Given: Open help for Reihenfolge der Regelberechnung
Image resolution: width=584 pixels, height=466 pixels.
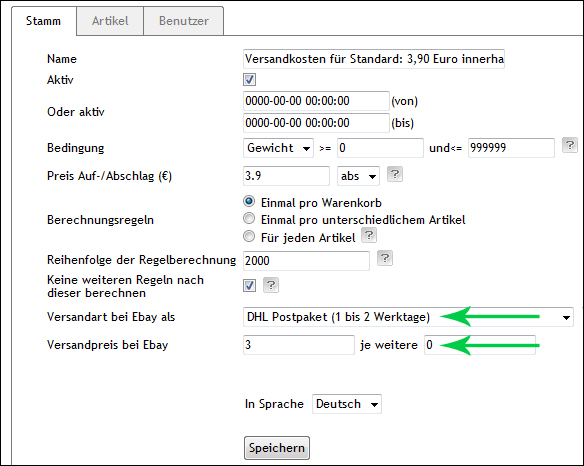Looking at the screenshot, I should pyautogui.click(x=385, y=258).
